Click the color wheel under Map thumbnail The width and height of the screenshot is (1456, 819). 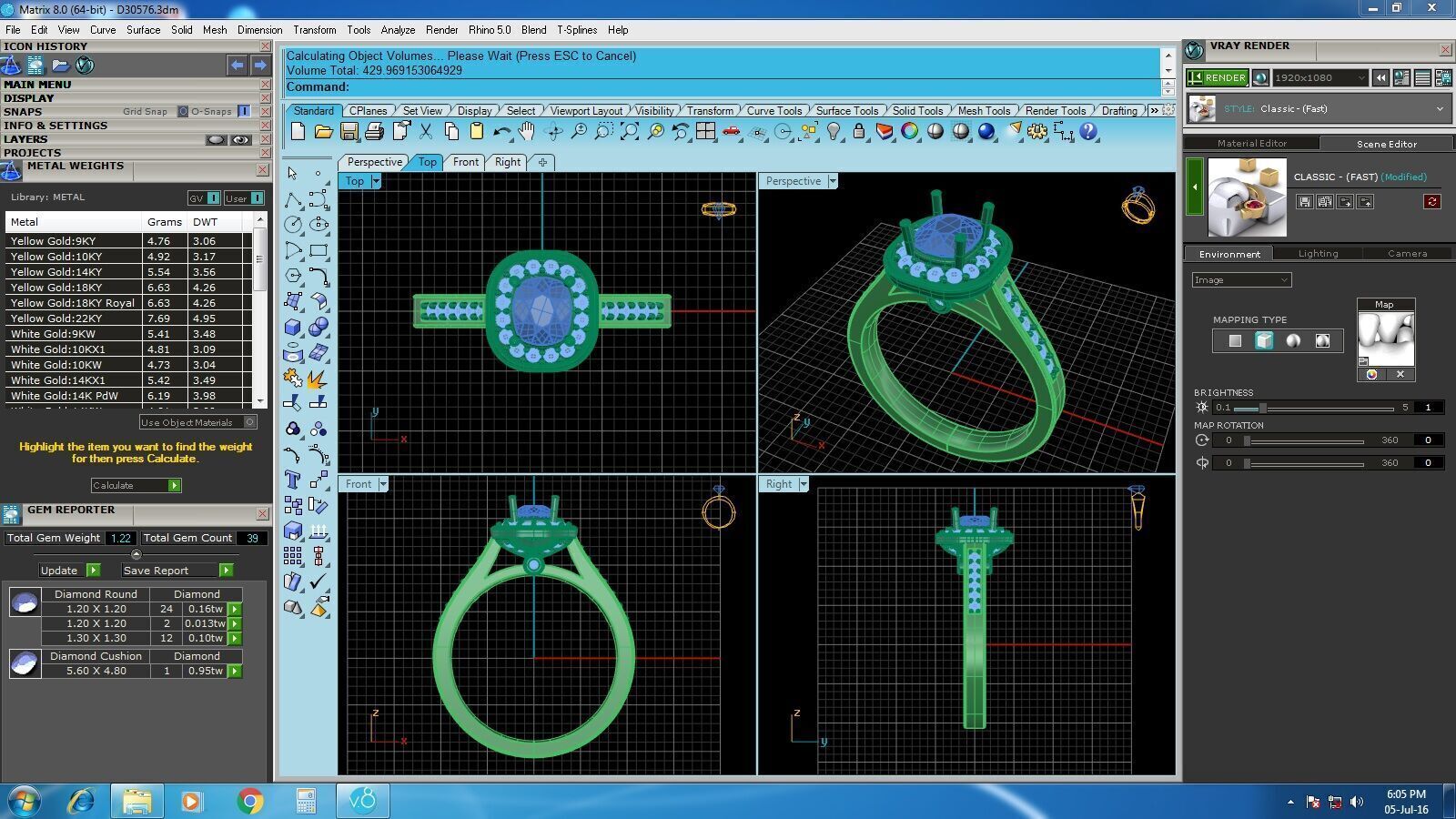(1371, 374)
